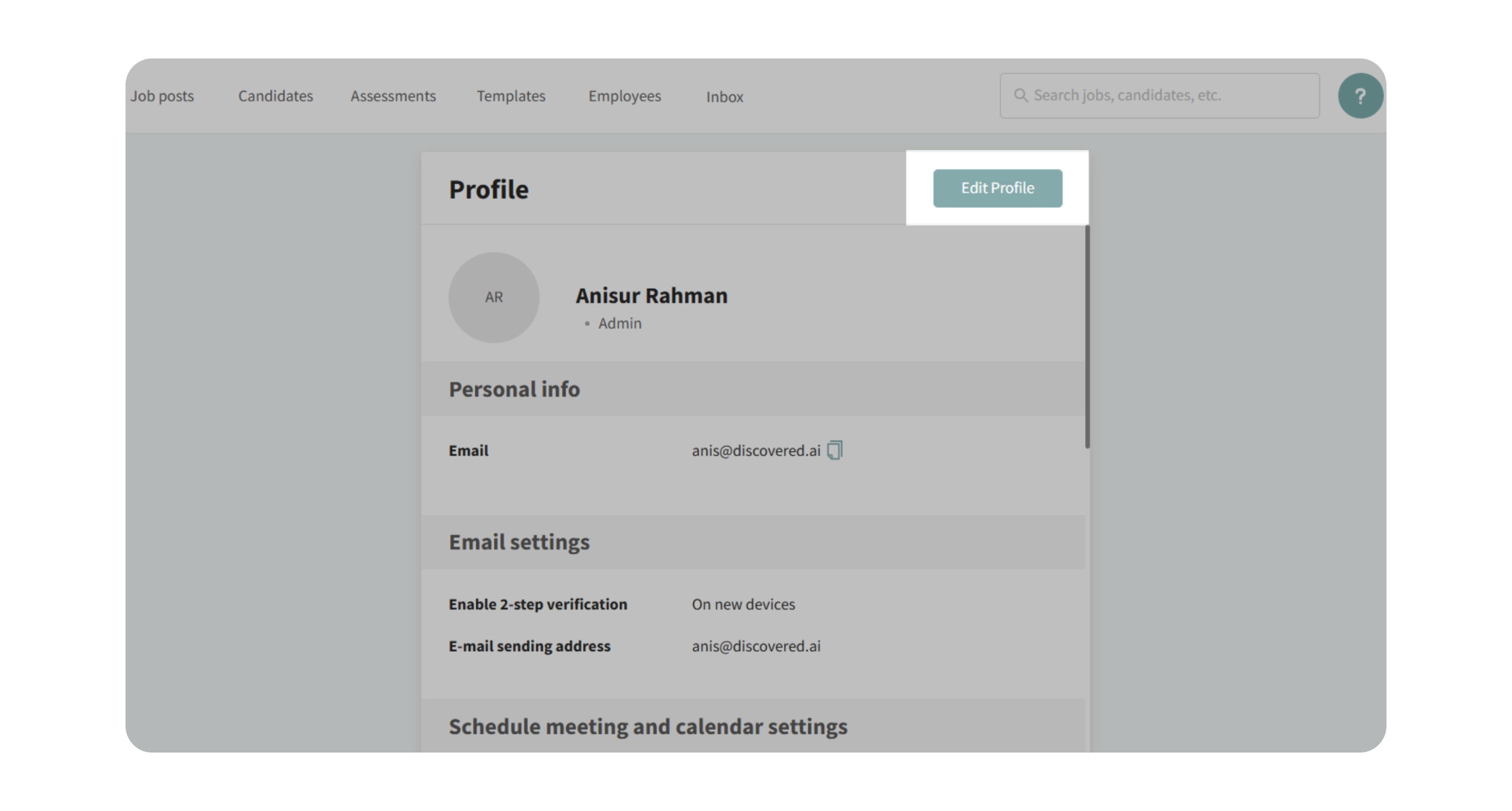Click the Email field label
1512x811 pixels.
(468, 450)
